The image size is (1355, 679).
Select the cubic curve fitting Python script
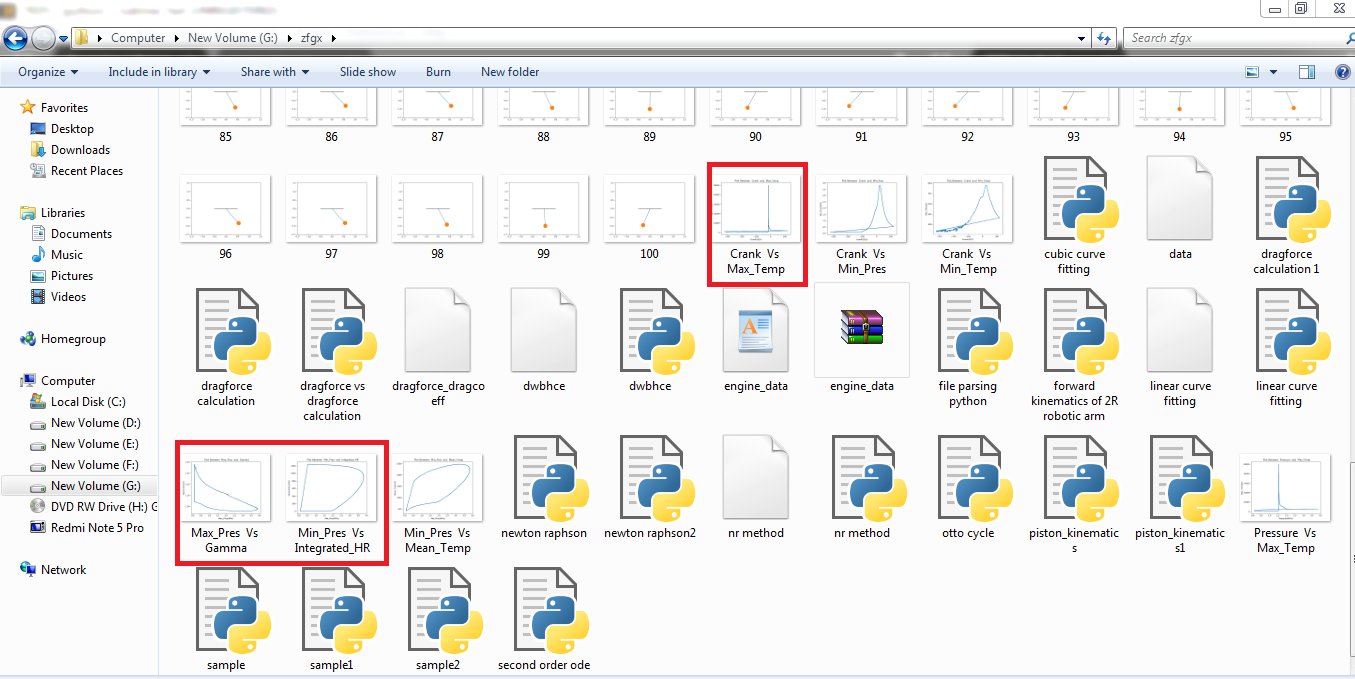tap(1073, 330)
